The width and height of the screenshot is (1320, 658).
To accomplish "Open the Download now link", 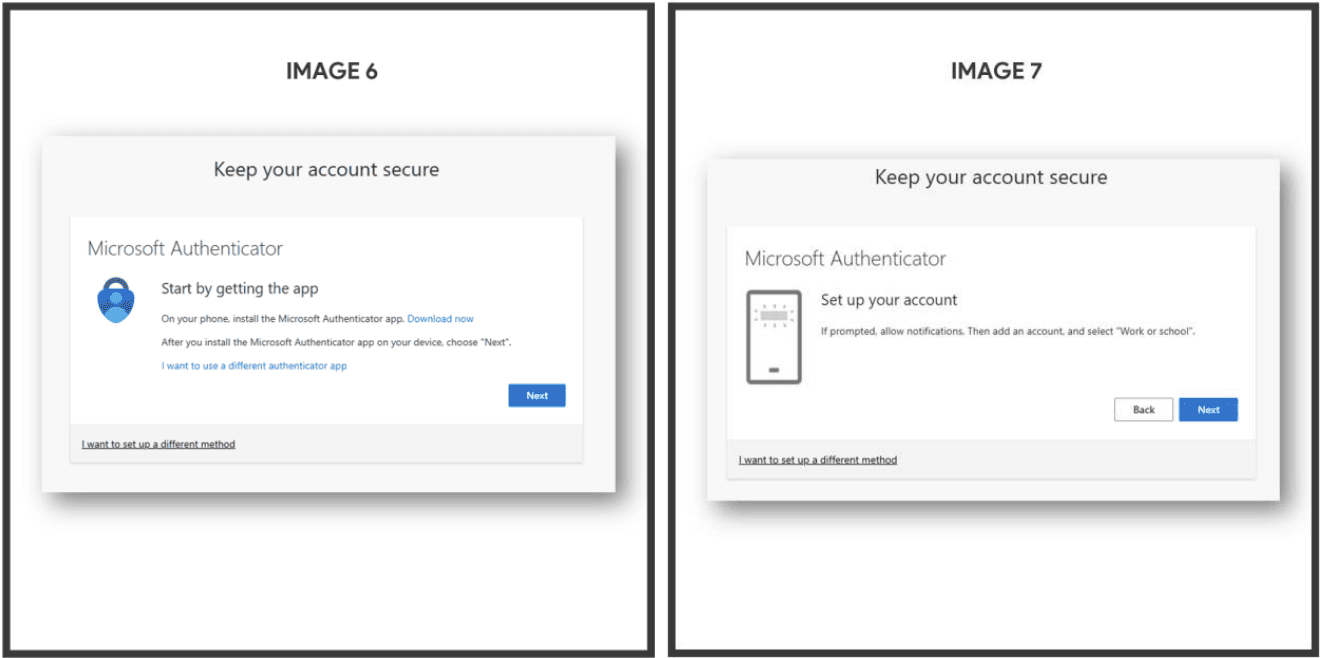I will click(x=441, y=319).
